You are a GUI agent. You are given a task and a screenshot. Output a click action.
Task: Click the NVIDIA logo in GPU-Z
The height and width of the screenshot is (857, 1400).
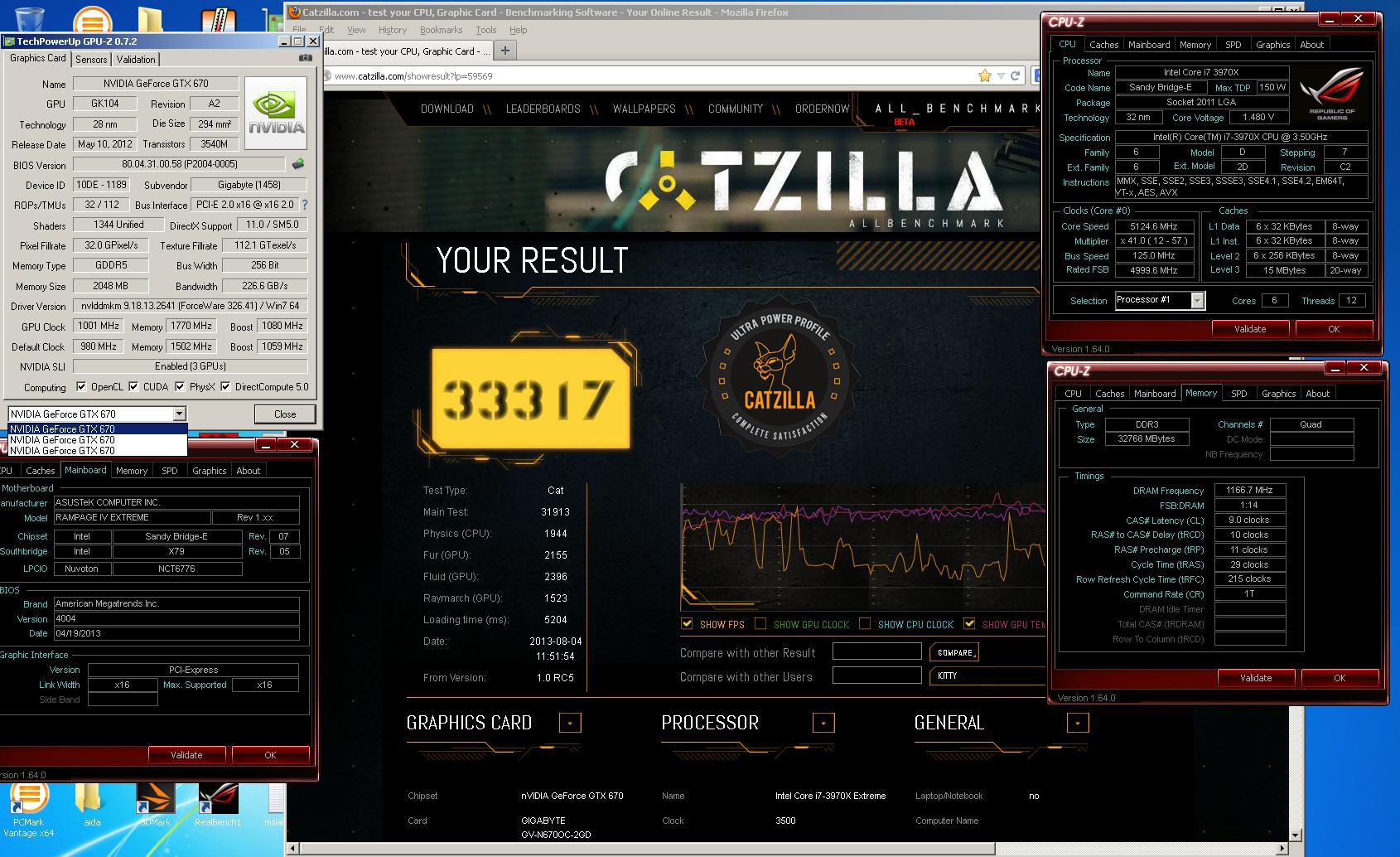pos(277,114)
